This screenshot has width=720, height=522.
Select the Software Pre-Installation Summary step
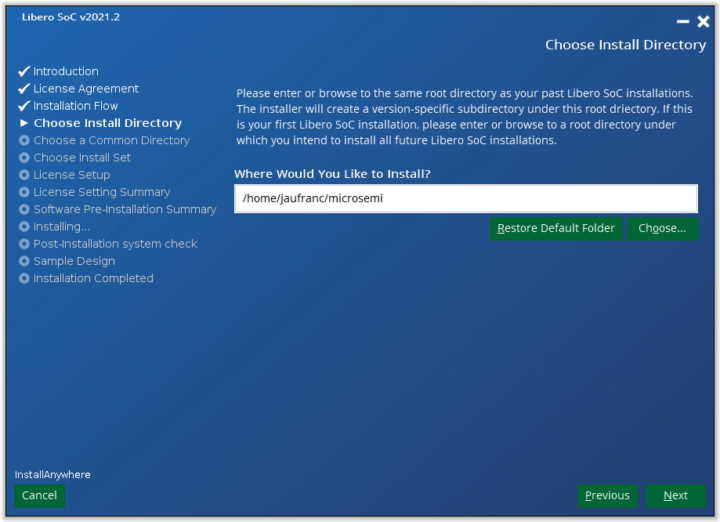[x=124, y=209]
